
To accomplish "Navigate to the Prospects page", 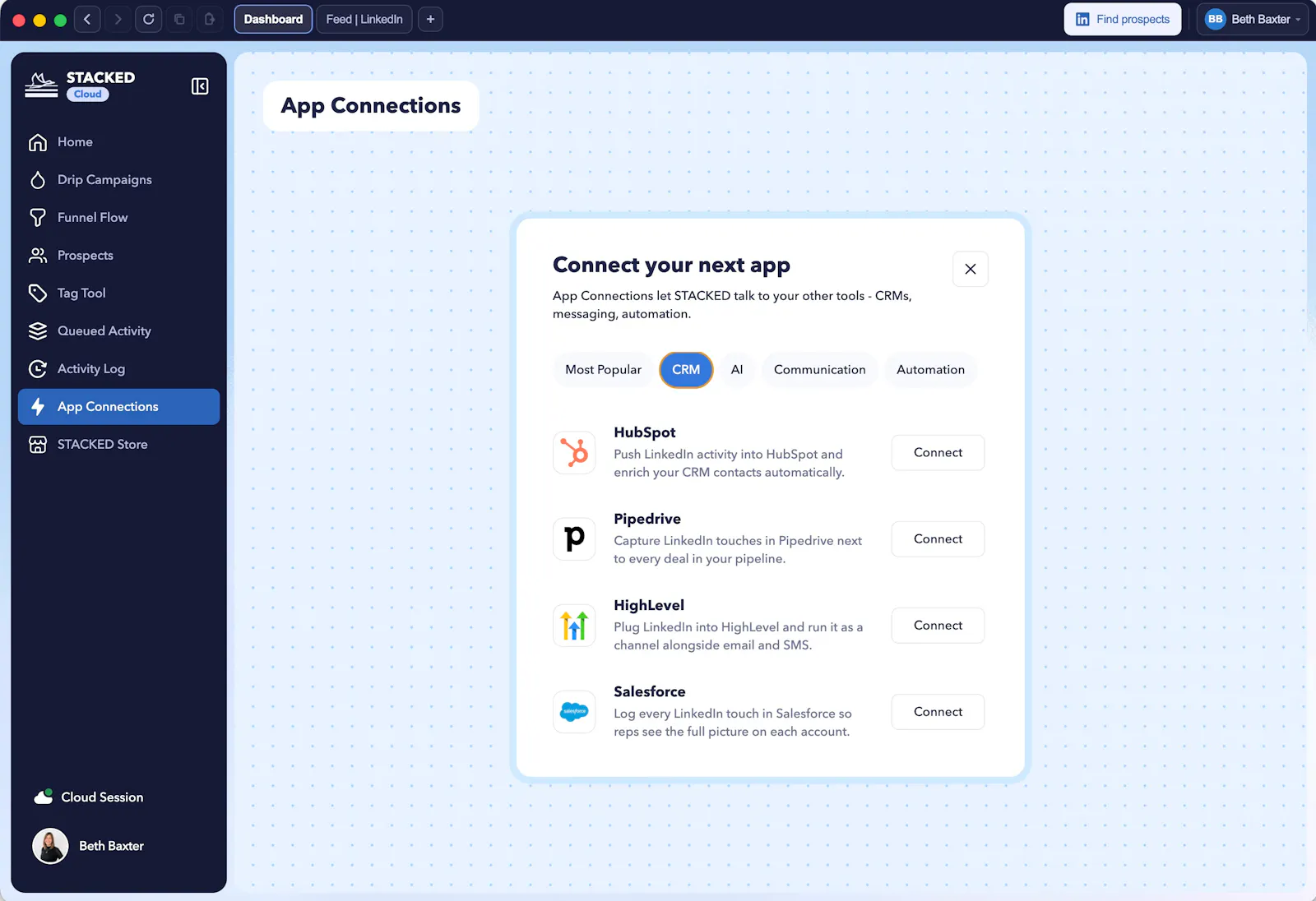I will pyautogui.click(x=118, y=256).
